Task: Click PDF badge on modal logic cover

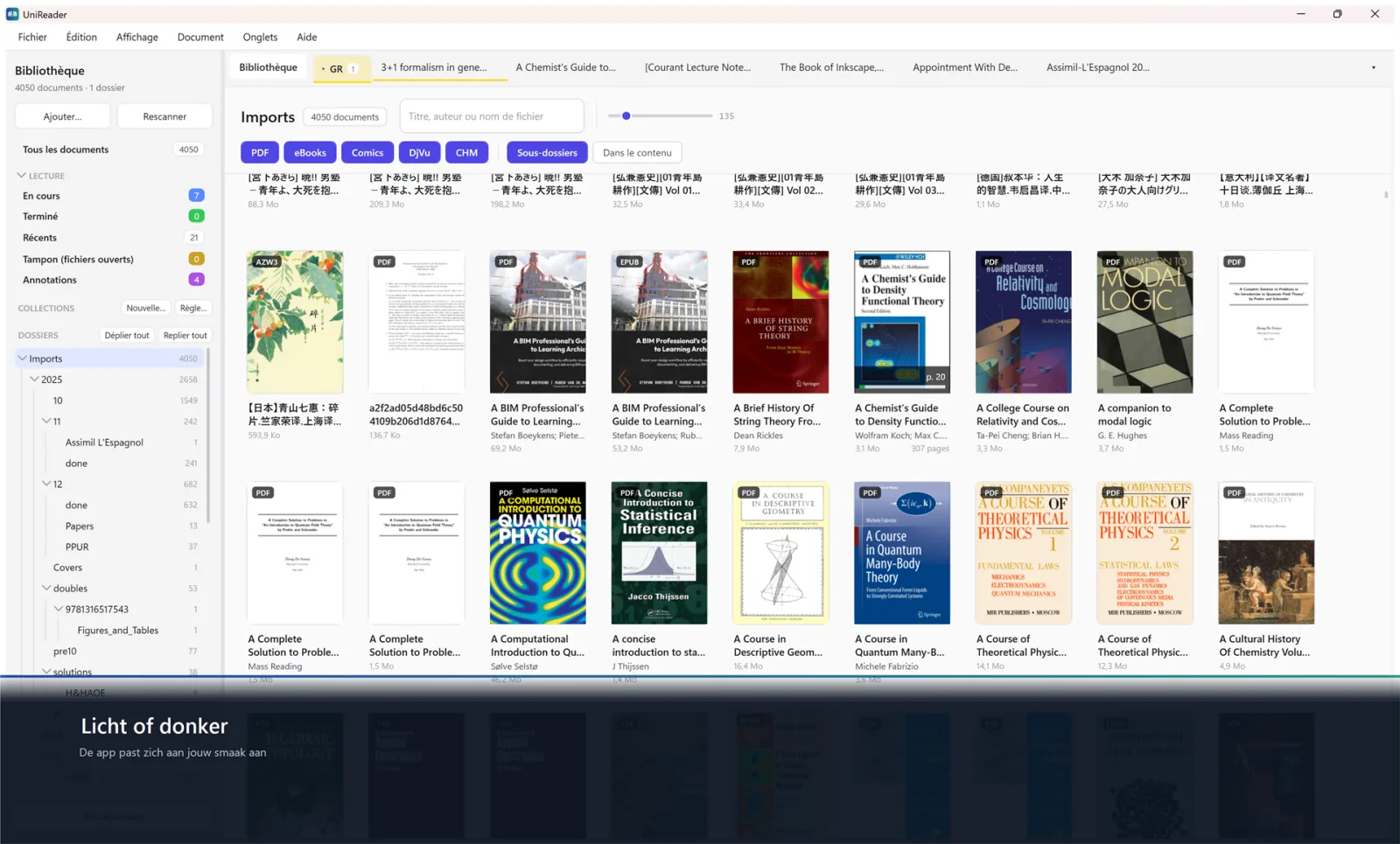Action: [1112, 262]
